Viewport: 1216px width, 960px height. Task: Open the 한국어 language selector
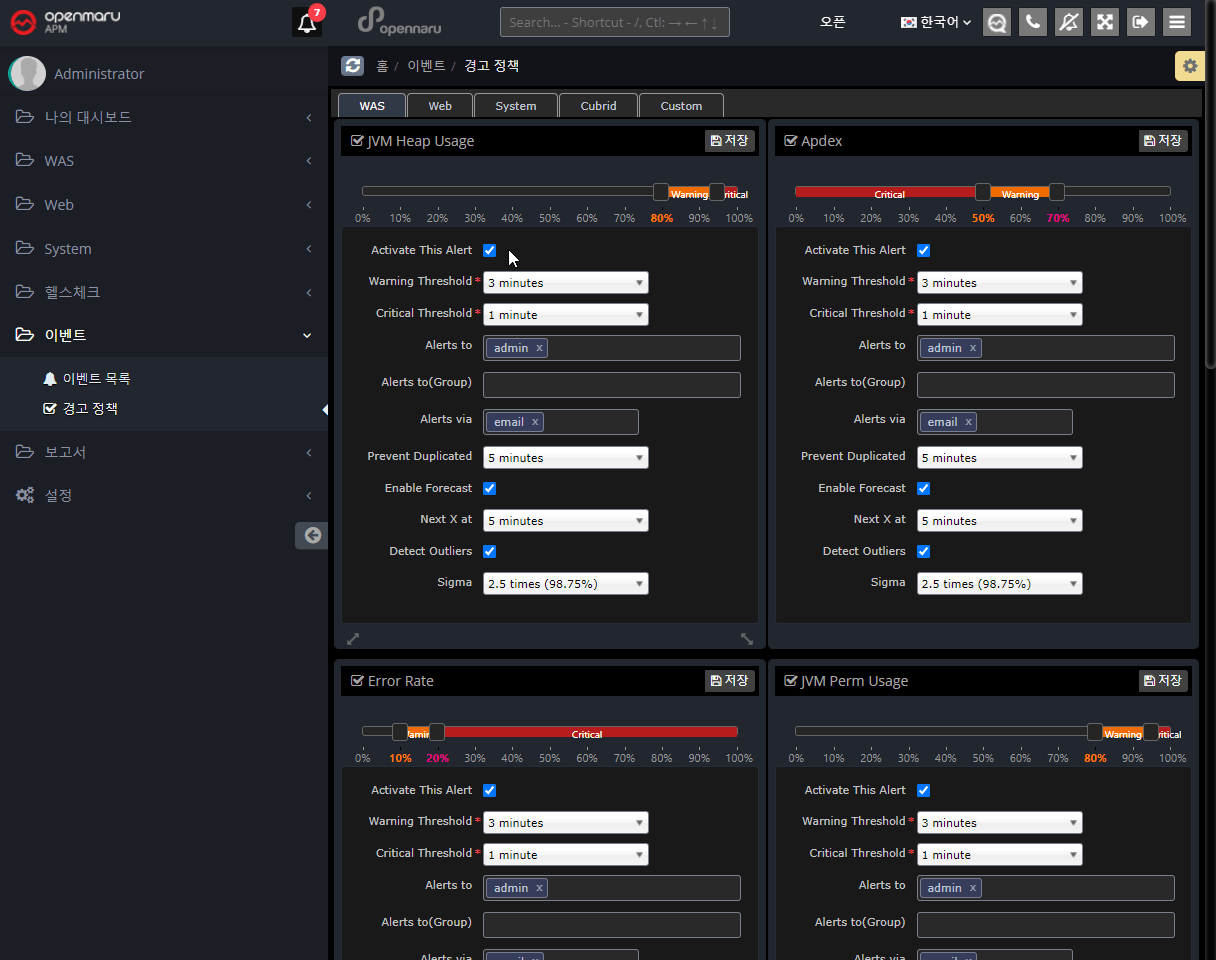936,22
